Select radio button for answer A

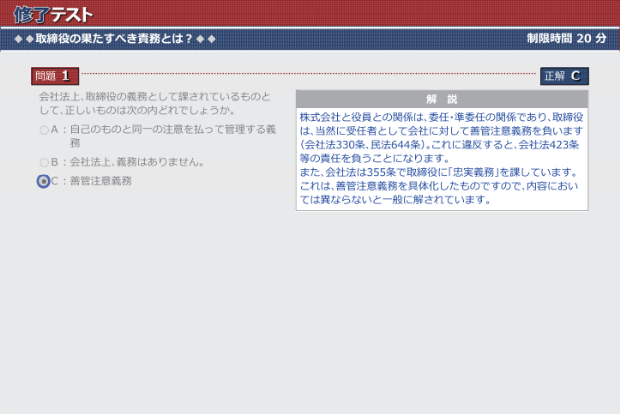pyautogui.click(x=44, y=130)
